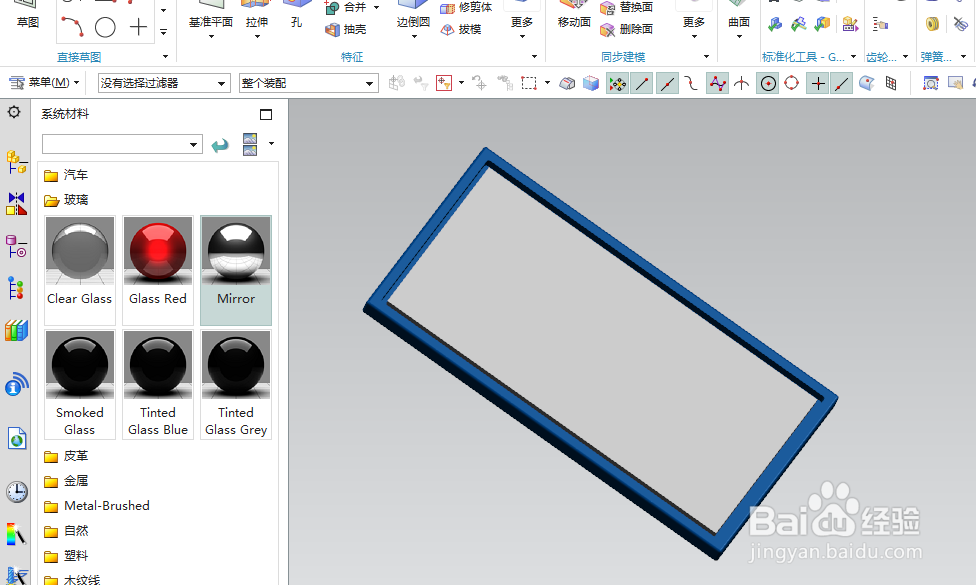Click the green material return arrow
Screen dimensions: 976x585
point(220,146)
